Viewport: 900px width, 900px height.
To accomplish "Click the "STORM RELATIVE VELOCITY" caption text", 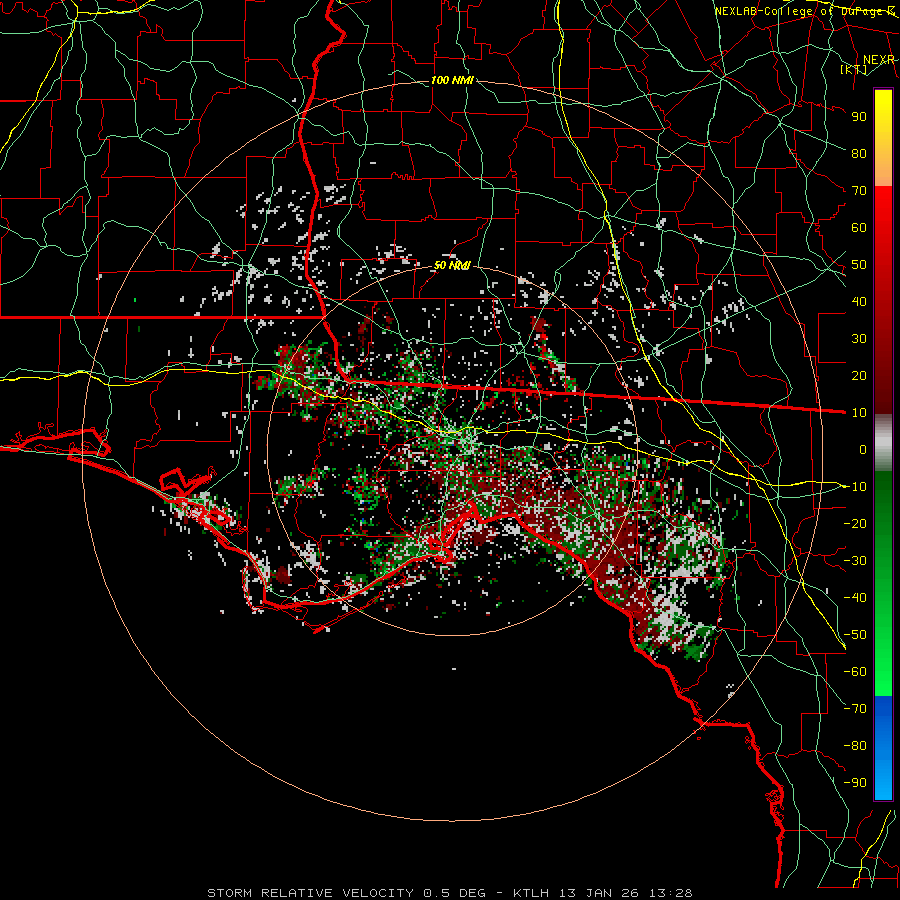I will point(310,893).
